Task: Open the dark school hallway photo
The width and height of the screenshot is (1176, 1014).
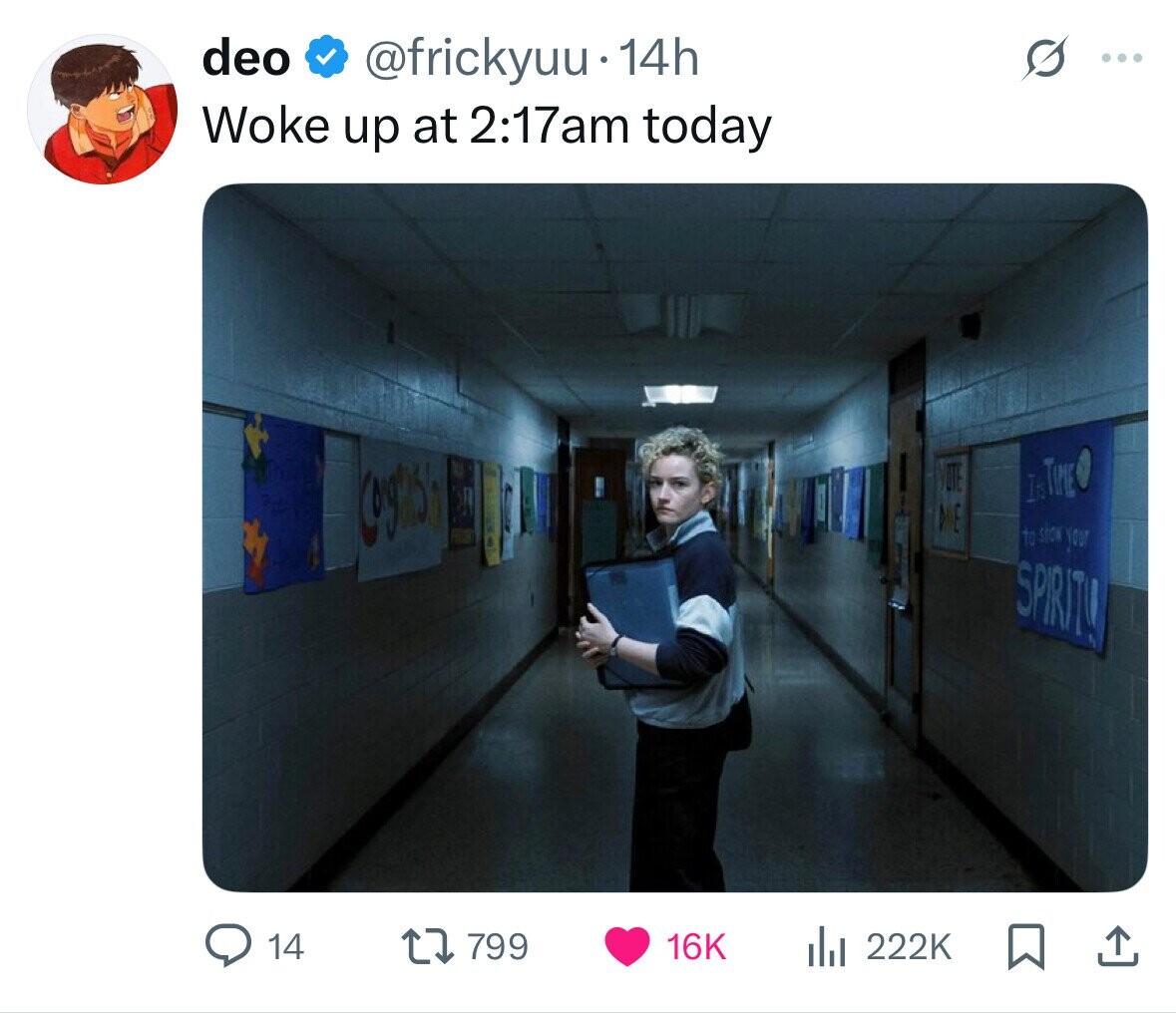Action: coord(675,537)
